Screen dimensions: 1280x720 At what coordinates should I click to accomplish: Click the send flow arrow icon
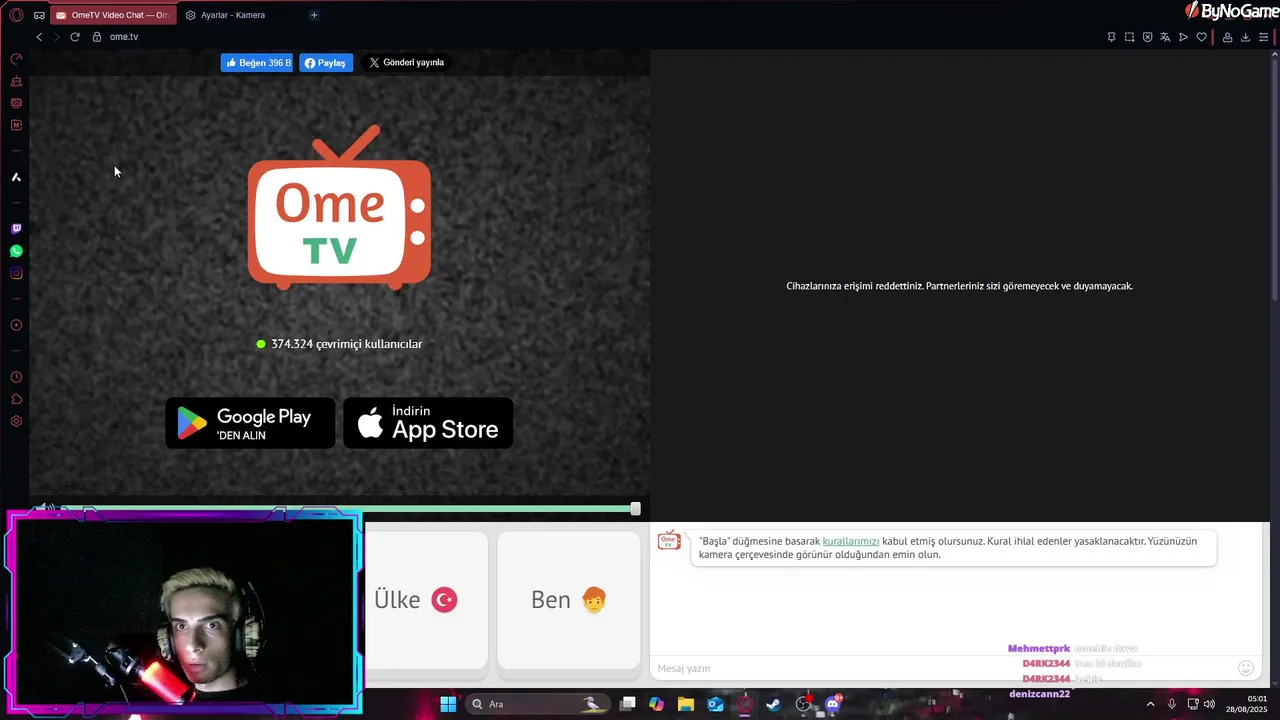click(1183, 37)
